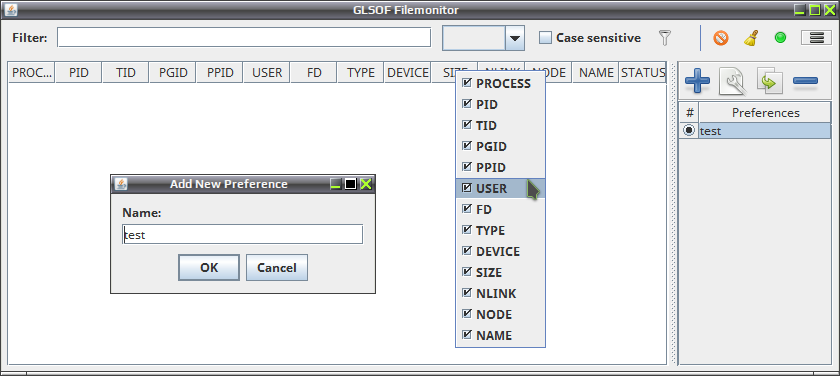This screenshot has width=840, height=376.
Task: Click Java icon in Add New Preference dialog
Action: [122, 184]
